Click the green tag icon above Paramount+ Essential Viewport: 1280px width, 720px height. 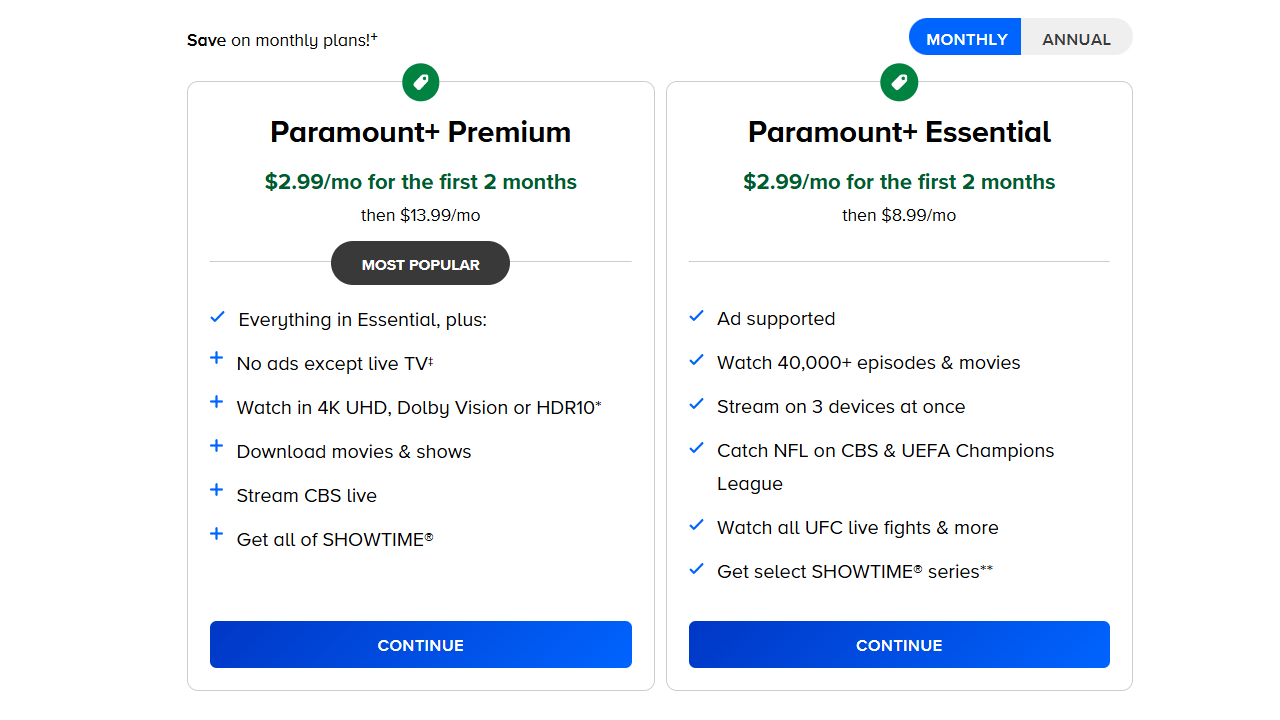[899, 82]
